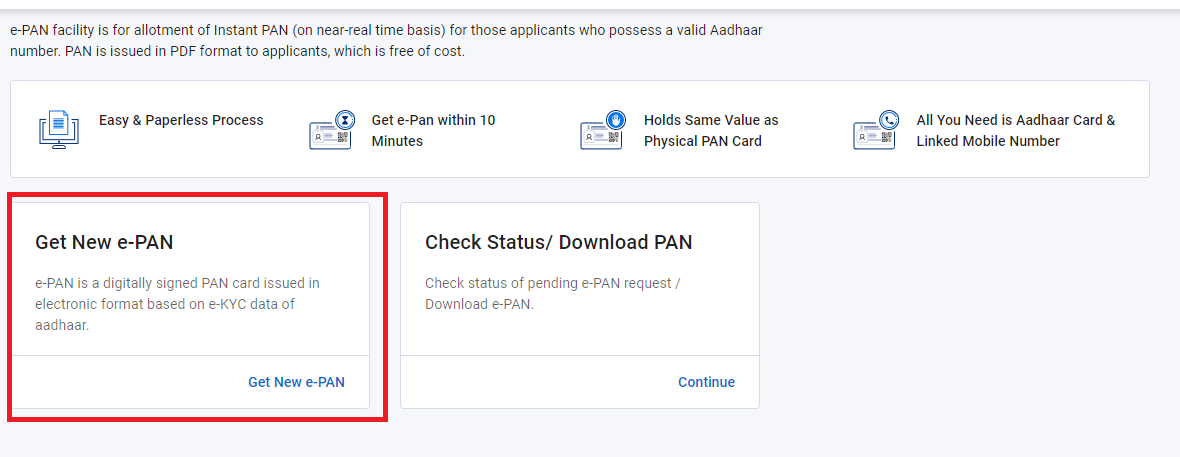The height and width of the screenshot is (457, 1180).
Task: Click "electronic format based on e-KYC data" line
Action: click(165, 304)
